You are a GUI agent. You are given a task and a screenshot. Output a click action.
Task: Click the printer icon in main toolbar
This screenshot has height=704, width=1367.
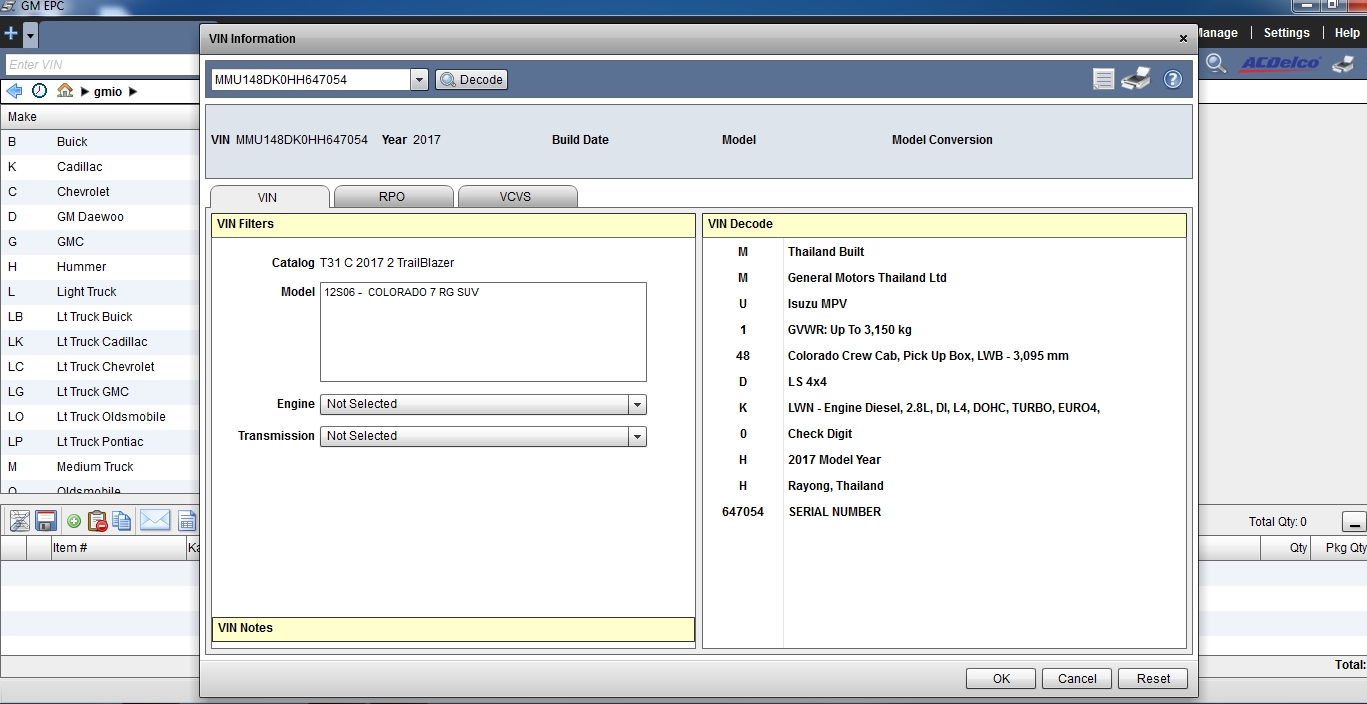tap(1345, 64)
